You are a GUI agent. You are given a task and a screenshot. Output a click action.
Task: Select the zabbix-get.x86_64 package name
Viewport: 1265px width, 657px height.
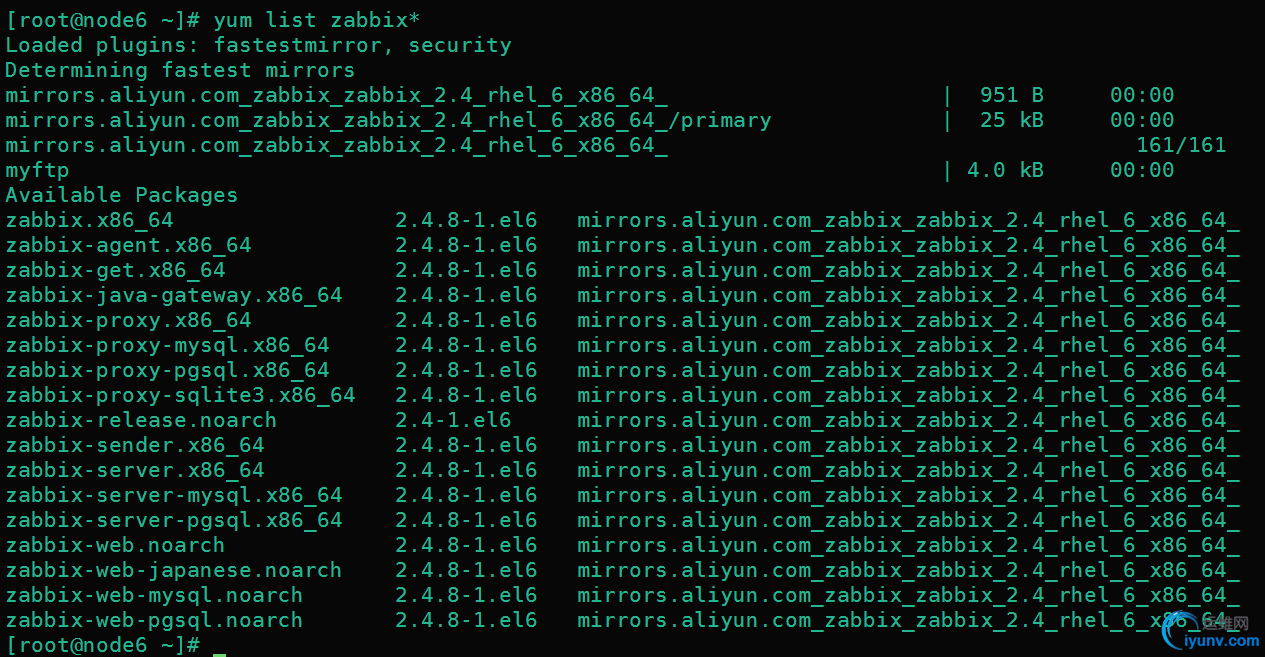[115, 270]
